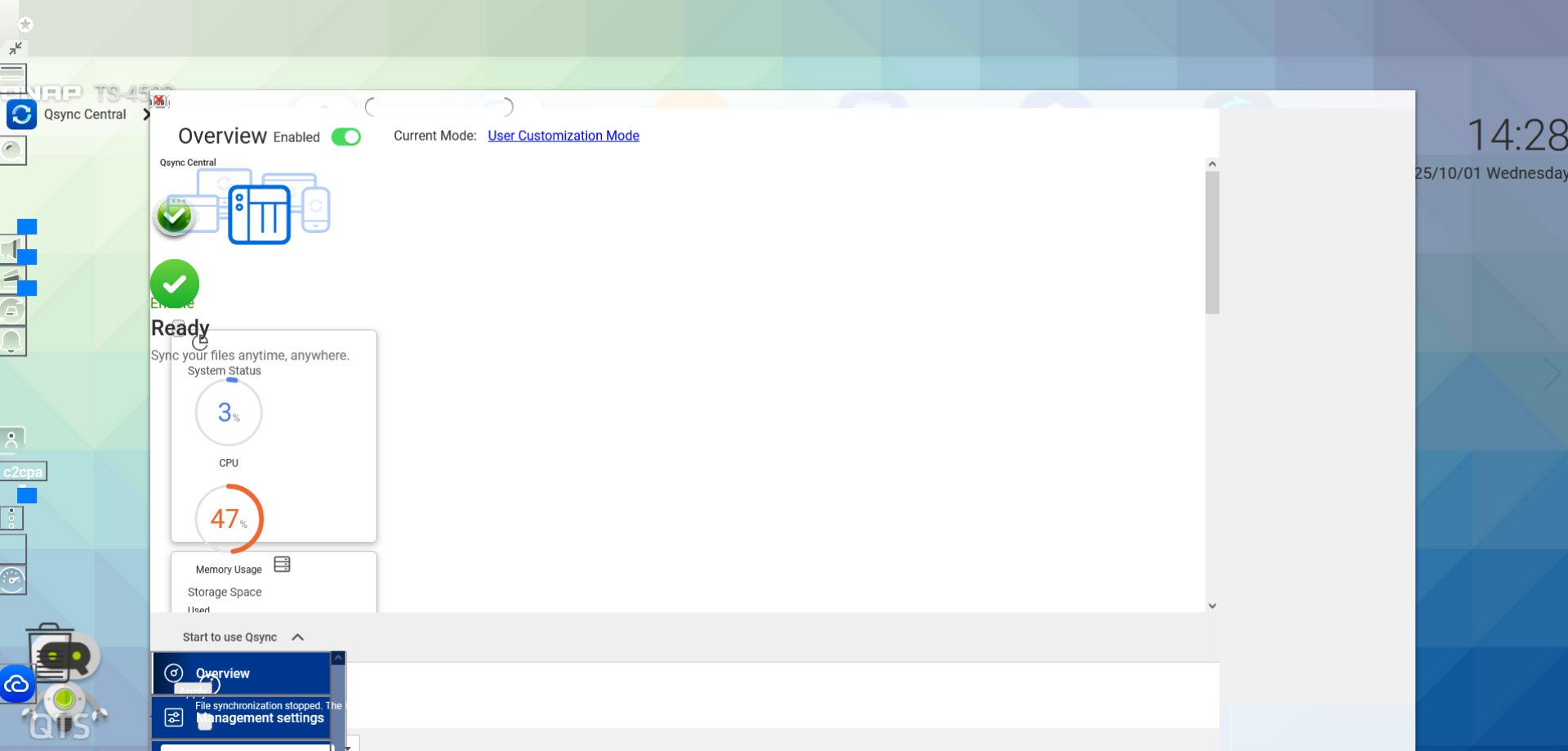The width and height of the screenshot is (1568, 751).
Task: Click the 47% memory usage gauge
Action: tap(229, 518)
